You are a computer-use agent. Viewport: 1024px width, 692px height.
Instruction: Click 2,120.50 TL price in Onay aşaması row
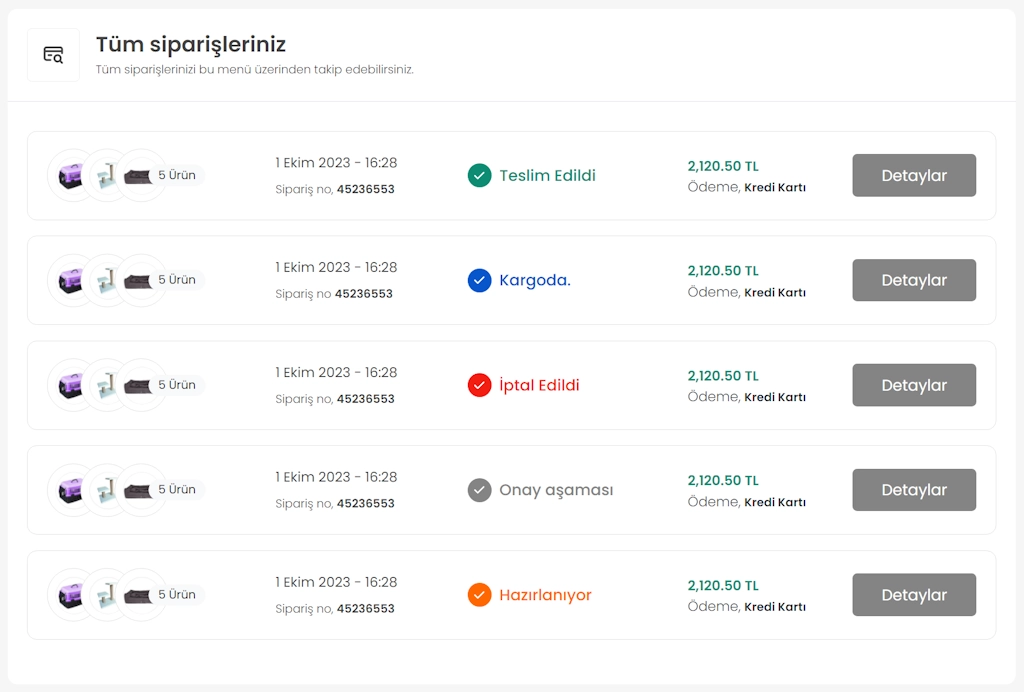click(723, 480)
